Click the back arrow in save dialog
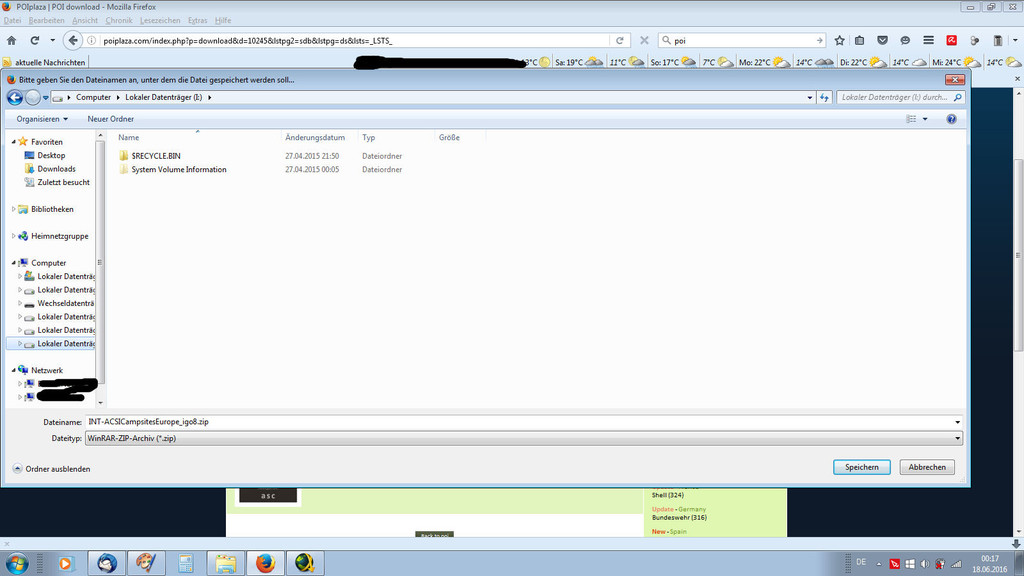1024x576 pixels. coord(14,97)
